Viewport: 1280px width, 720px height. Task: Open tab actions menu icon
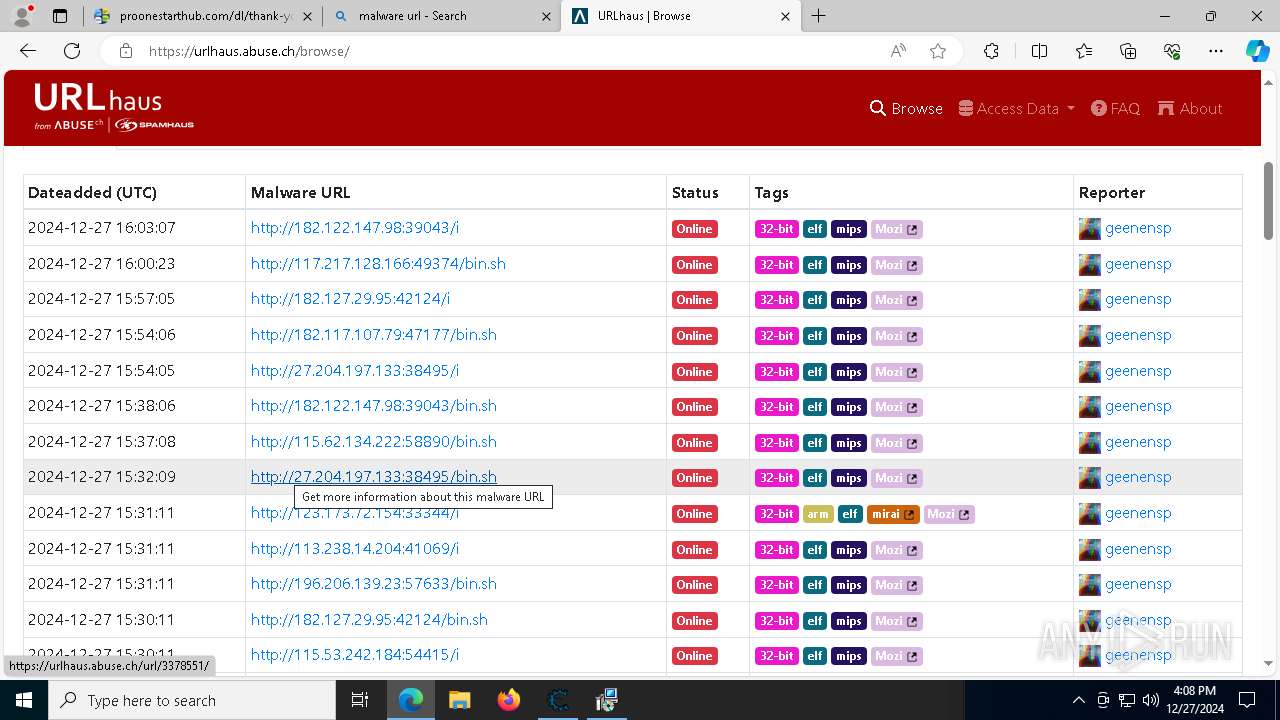click(x=60, y=16)
